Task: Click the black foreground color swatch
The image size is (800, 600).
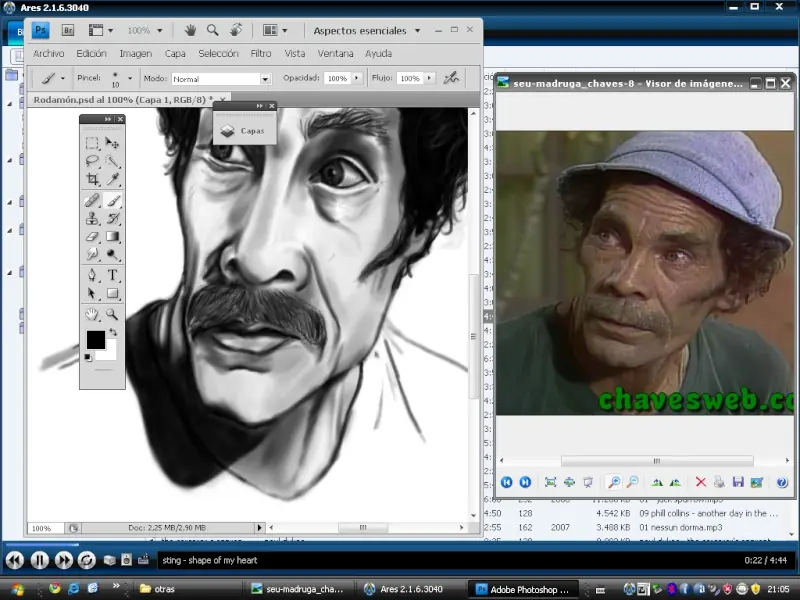Action: point(95,340)
